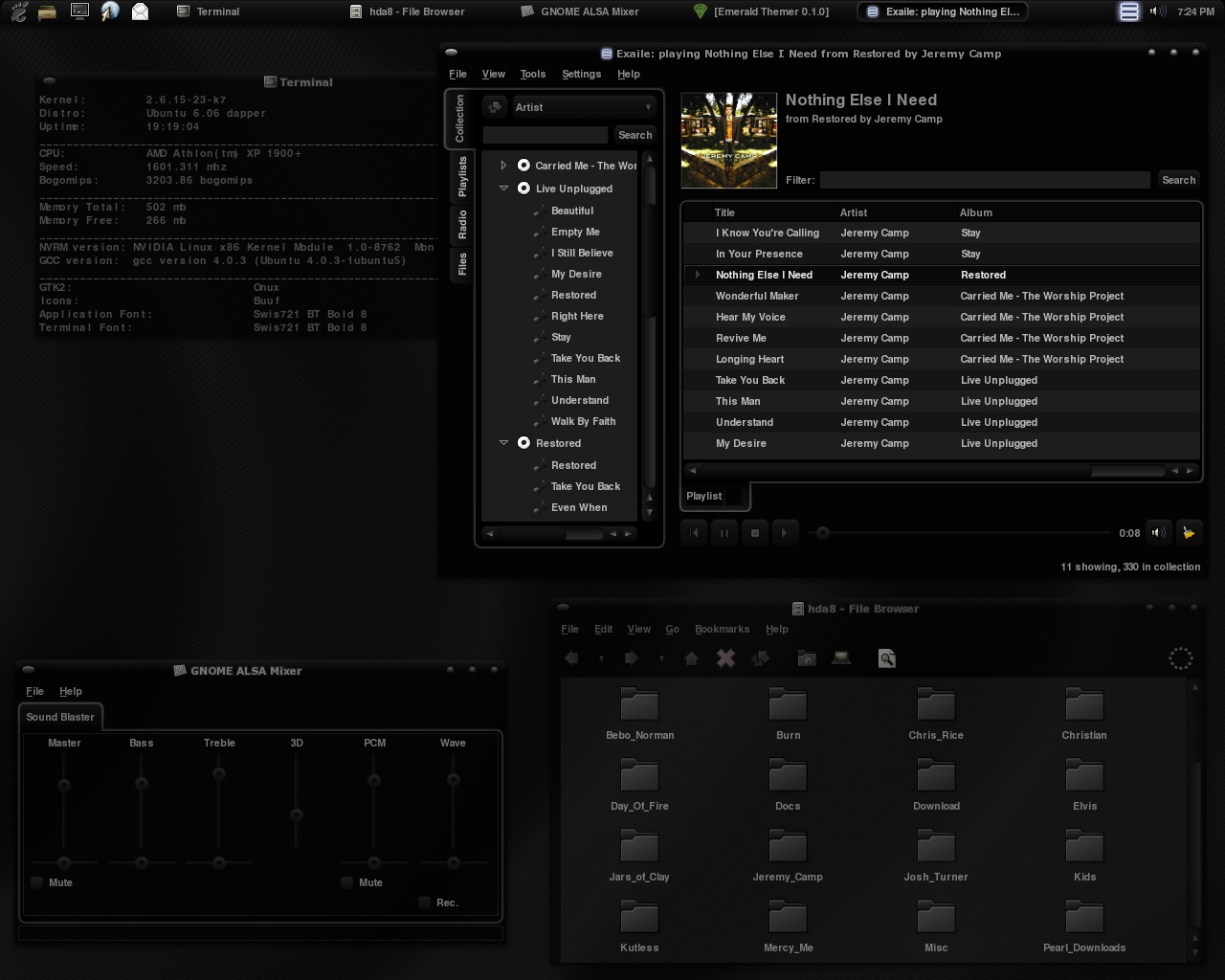
Task: Open the Bookmarks menu in File Browser
Action: [x=722, y=629]
